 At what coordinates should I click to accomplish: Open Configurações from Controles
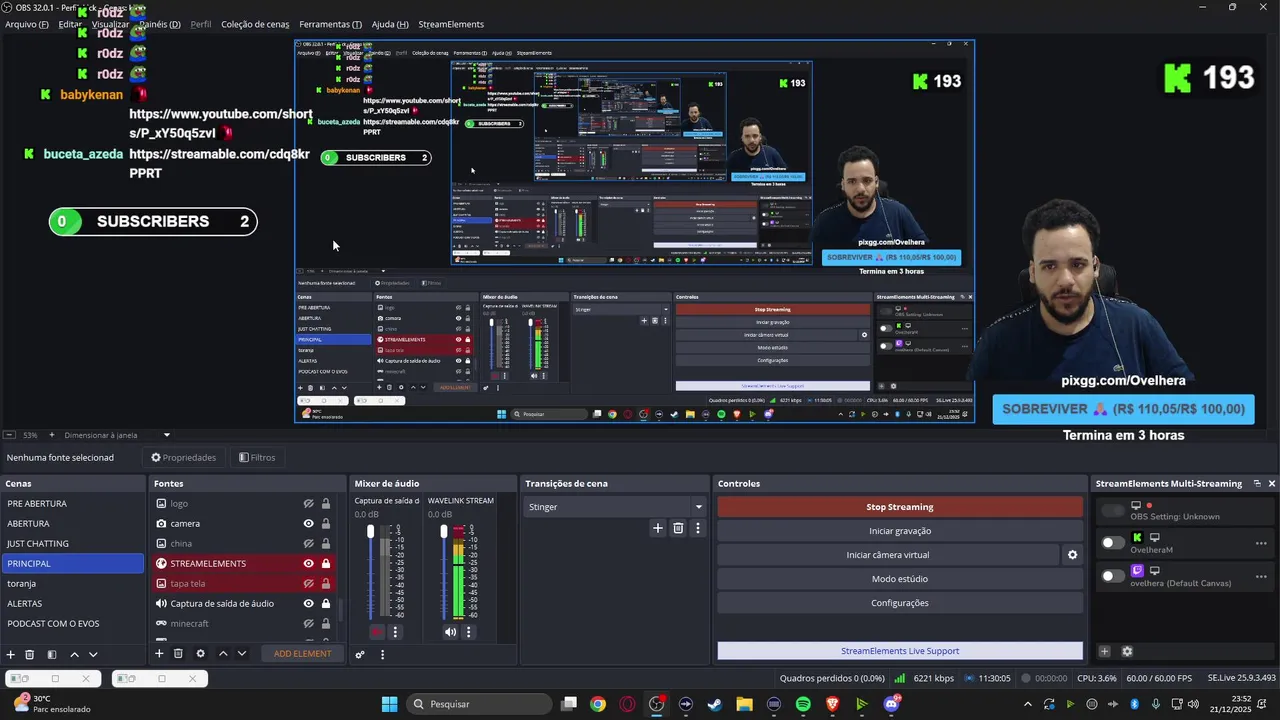900,603
